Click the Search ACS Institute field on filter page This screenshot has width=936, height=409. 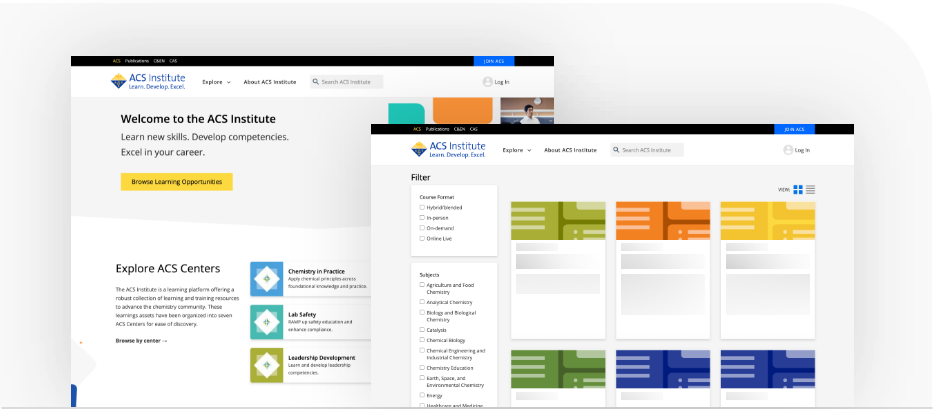click(x=651, y=150)
